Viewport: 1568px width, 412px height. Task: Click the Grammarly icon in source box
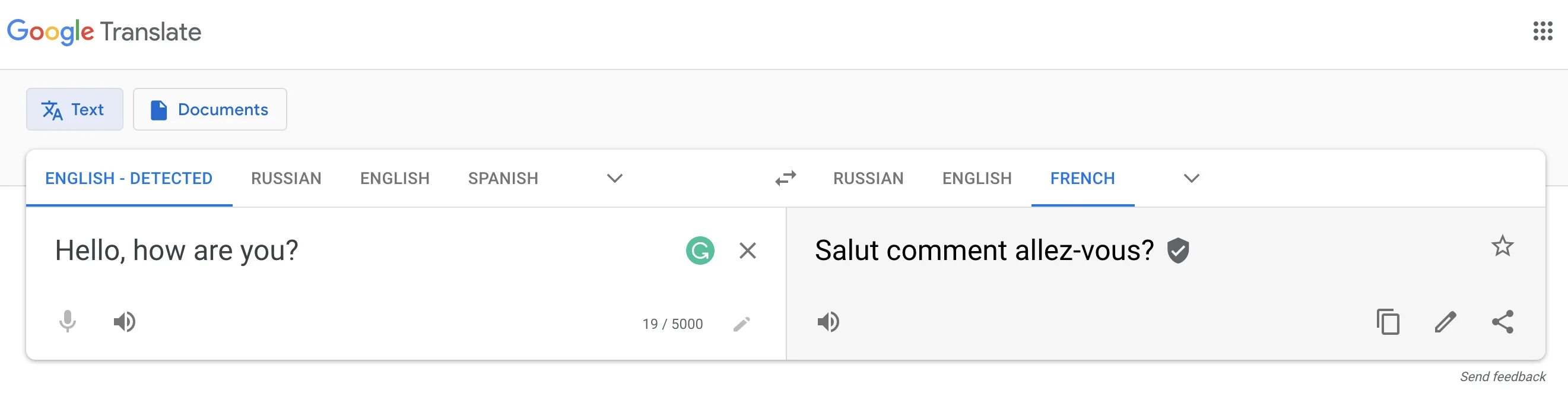tap(700, 250)
